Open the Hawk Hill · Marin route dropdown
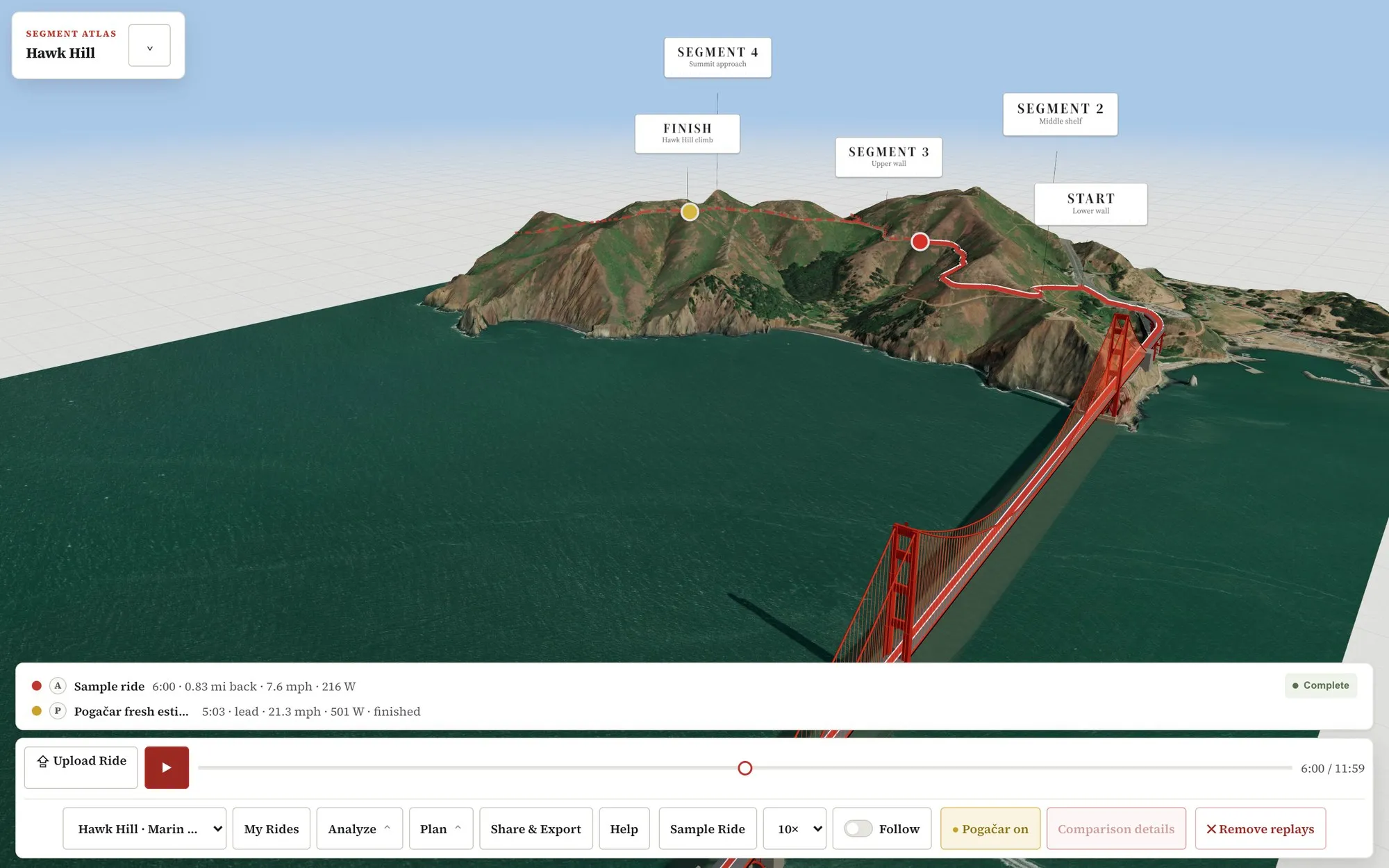Screen dimensions: 1389x868 (x=144, y=828)
